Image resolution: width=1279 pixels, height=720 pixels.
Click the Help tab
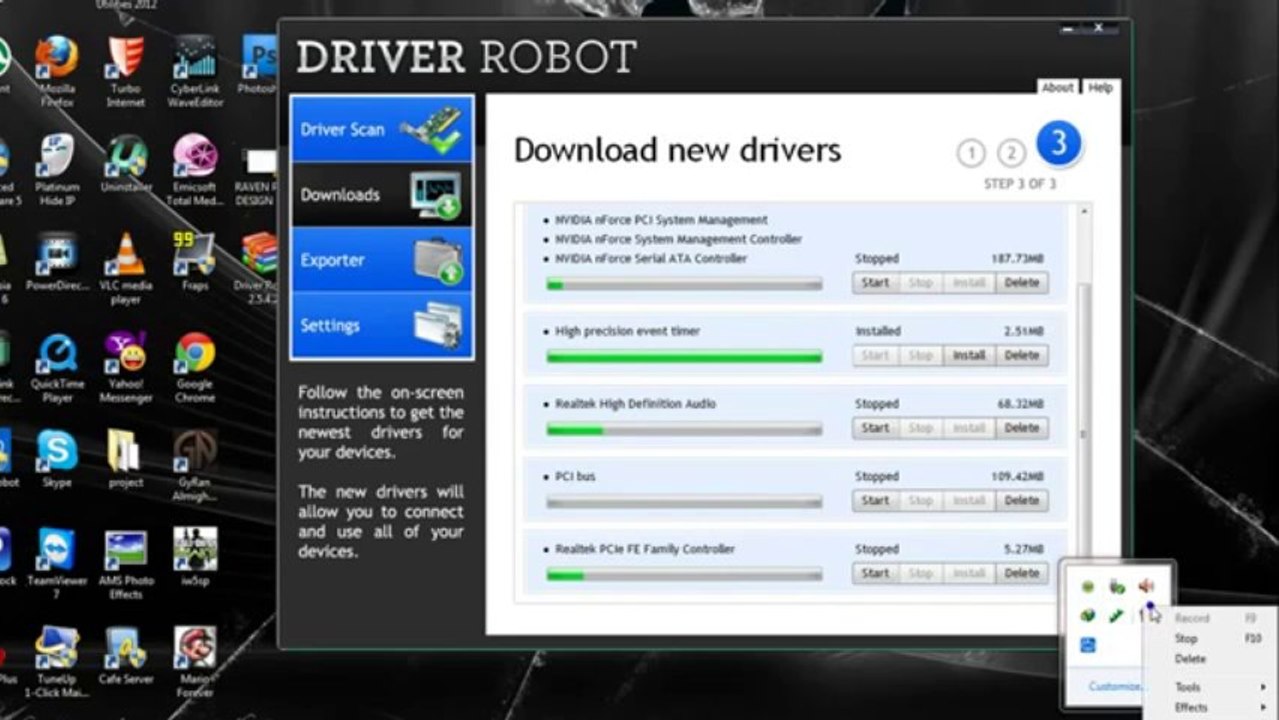tap(1100, 87)
